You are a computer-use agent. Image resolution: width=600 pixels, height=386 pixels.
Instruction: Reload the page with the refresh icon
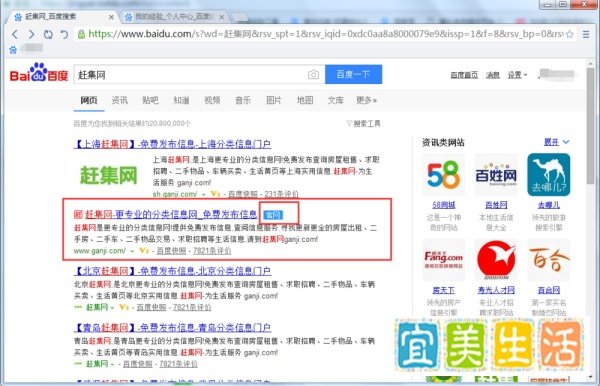pyautogui.click(x=48, y=34)
